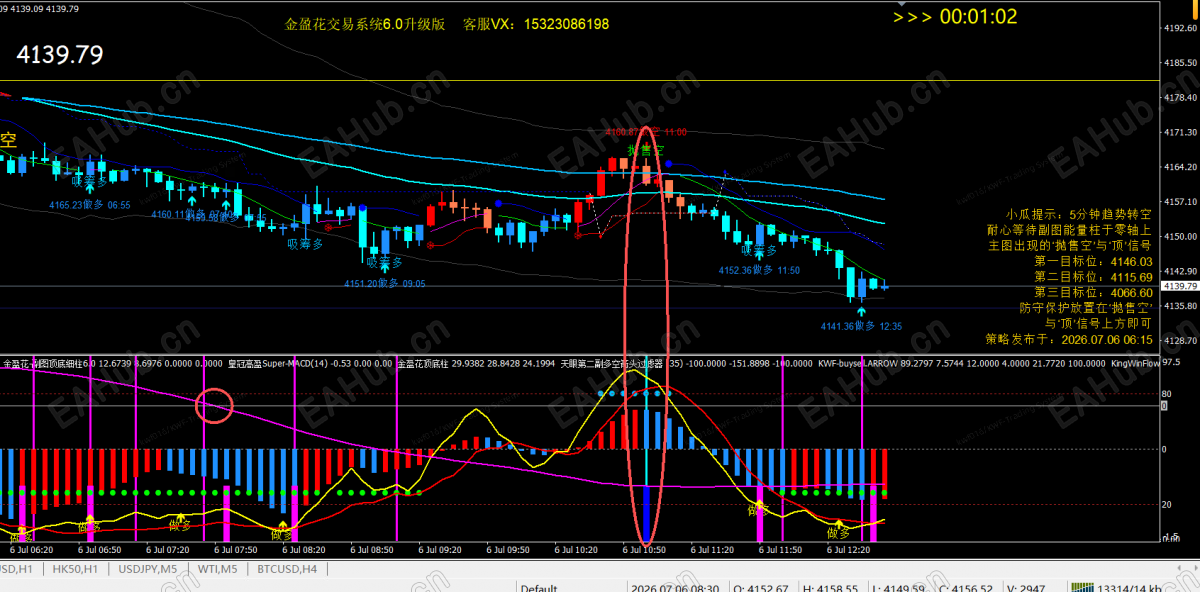The image size is (1200, 592).
Task: Select the yellow horizontal line across the chart
Action: click(580, 80)
